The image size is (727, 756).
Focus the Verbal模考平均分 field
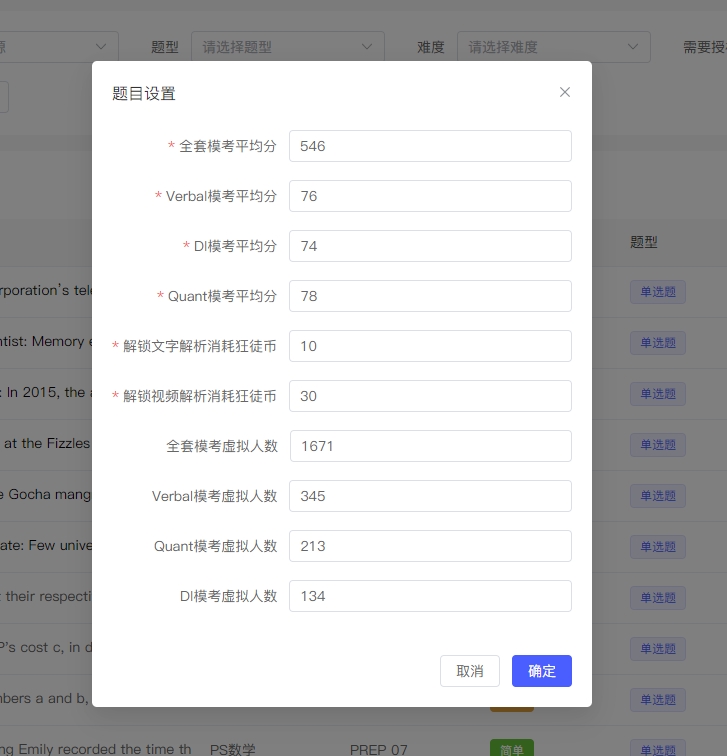(430, 196)
